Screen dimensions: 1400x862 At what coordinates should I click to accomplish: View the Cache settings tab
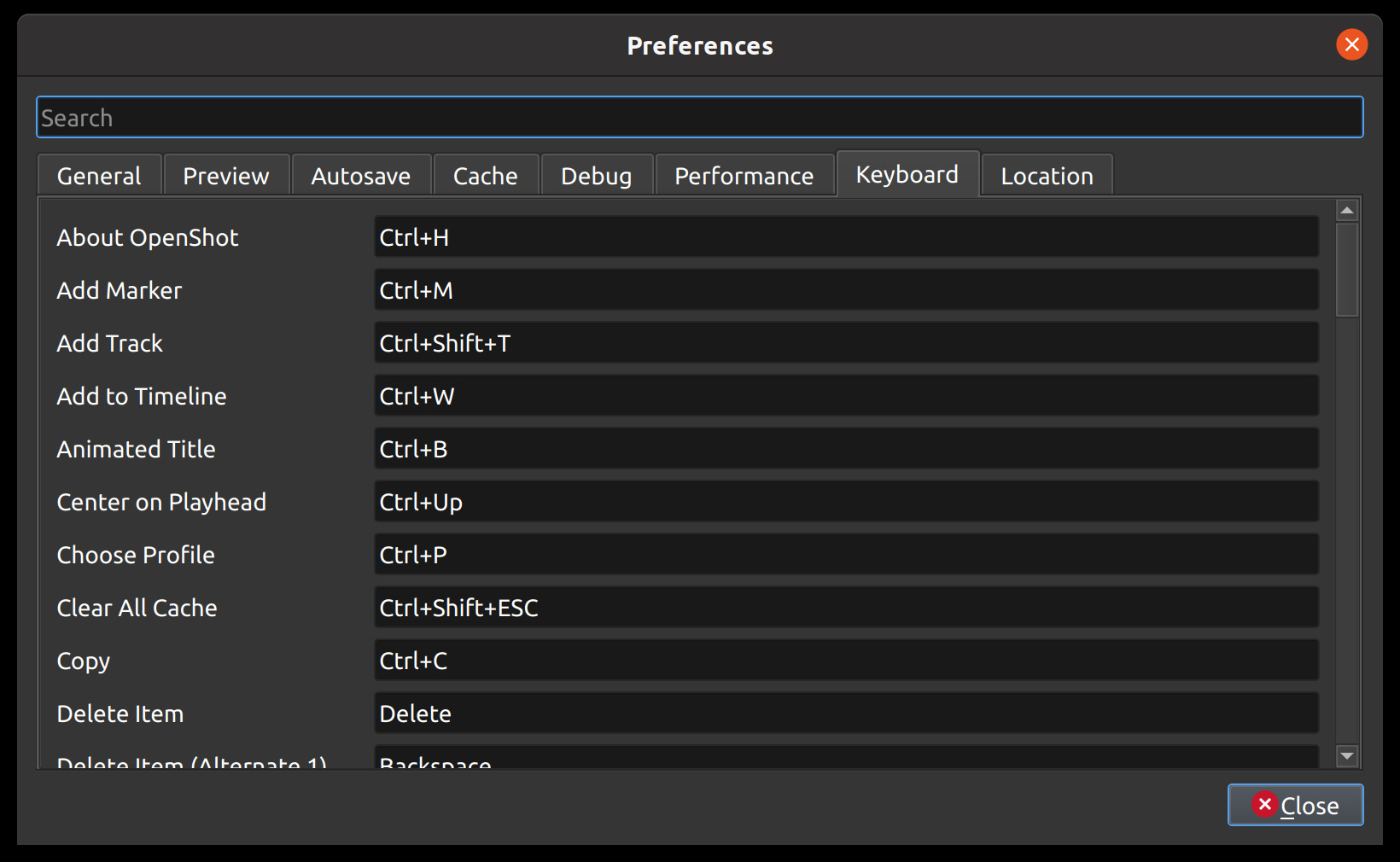pyautogui.click(x=485, y=175)
